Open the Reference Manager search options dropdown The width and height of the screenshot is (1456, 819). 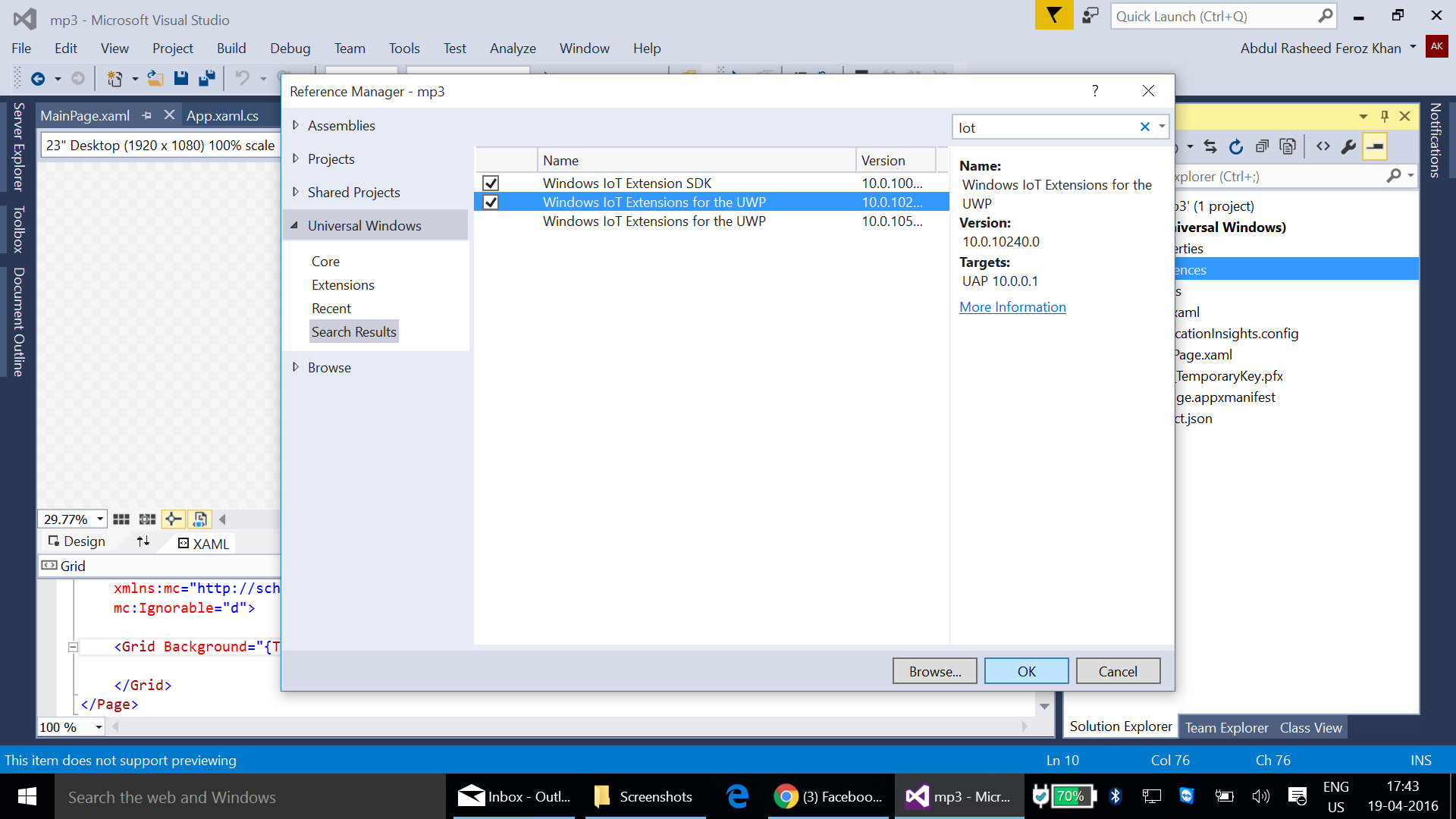(x=1162, y=127)
